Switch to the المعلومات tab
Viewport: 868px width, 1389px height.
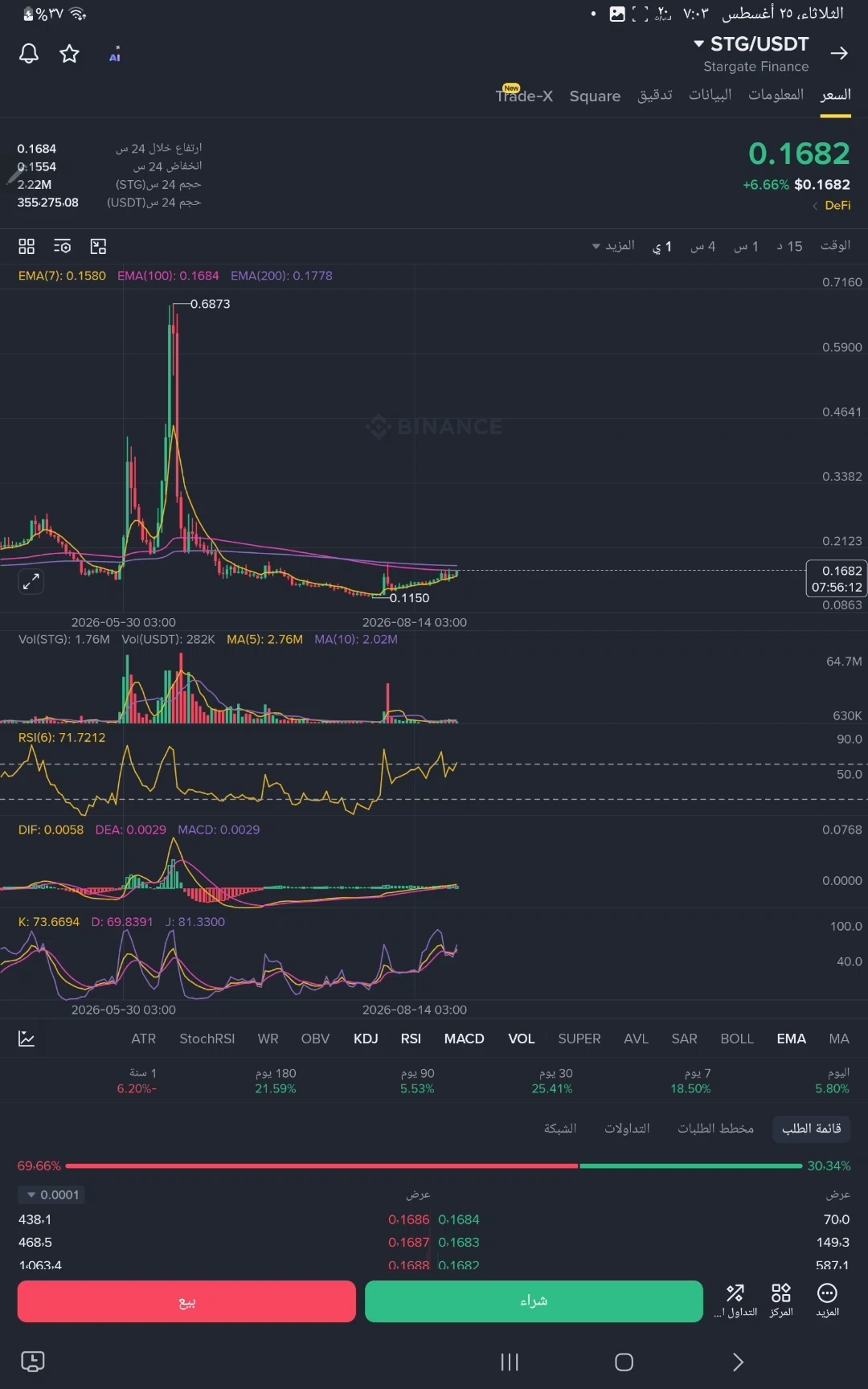pos(776,95)
